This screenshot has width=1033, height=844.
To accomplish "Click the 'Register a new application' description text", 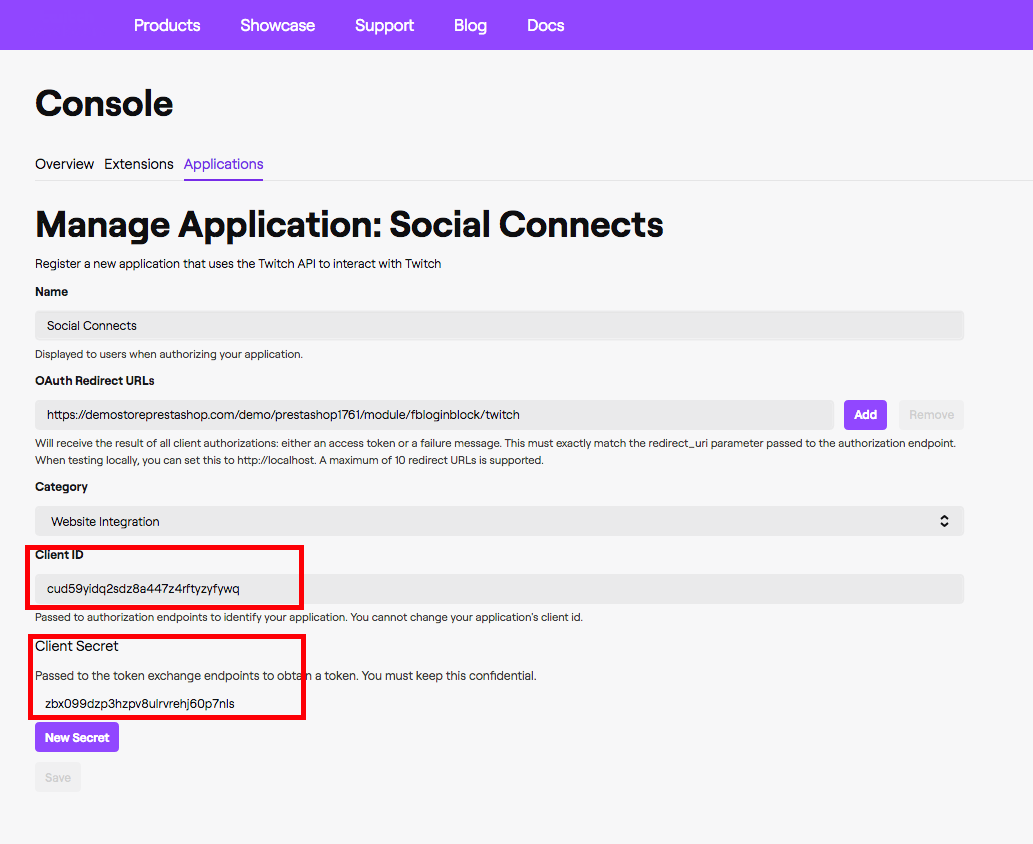I will tap(238, 264).
